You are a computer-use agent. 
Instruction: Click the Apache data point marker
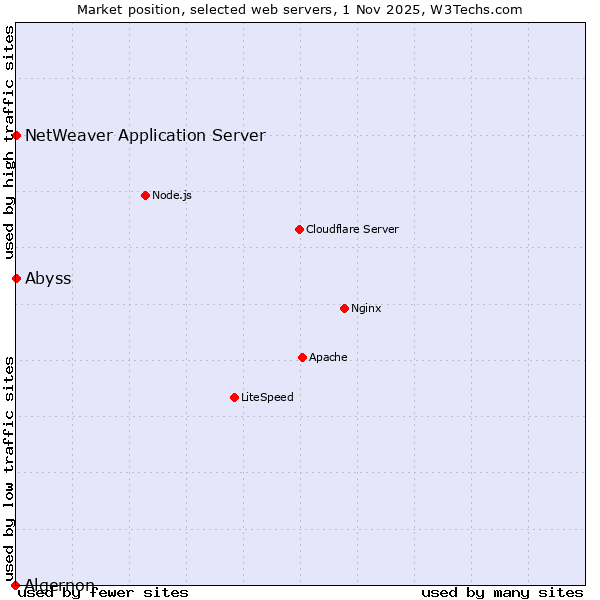coord(302,357)
